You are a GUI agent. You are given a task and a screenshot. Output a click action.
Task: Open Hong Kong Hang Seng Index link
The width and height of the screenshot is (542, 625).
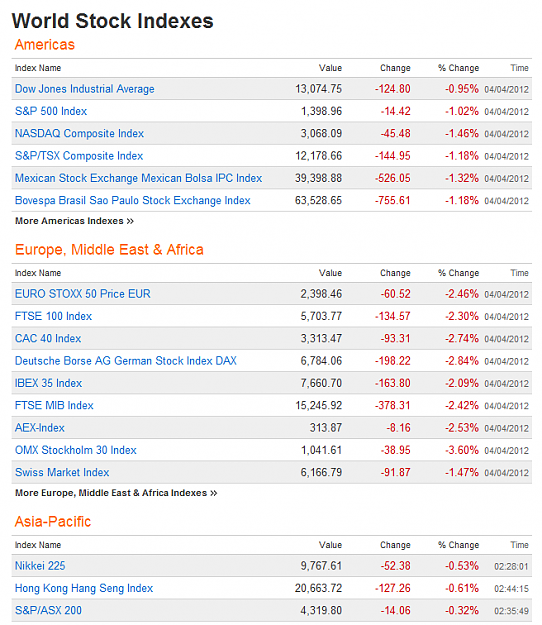(84, 588)
